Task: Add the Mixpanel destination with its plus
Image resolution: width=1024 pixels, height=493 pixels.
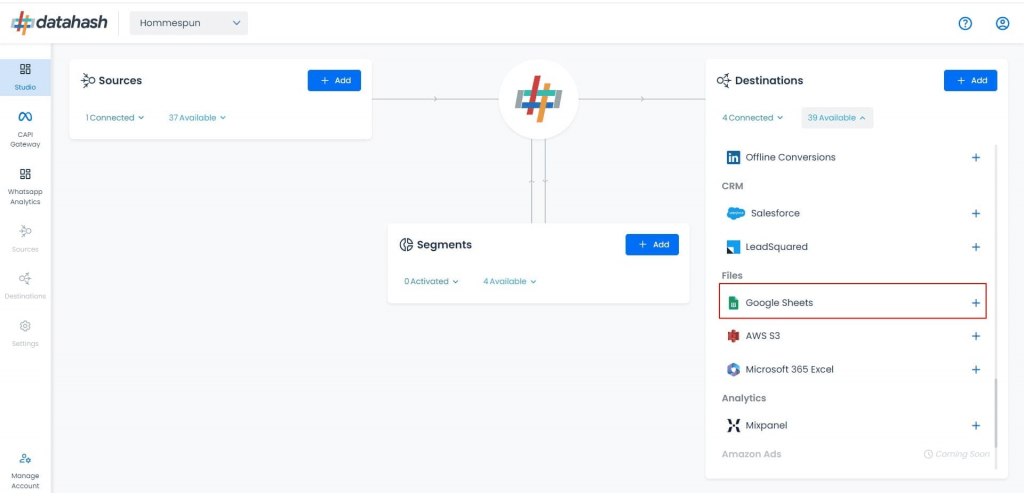Action: 976,426
